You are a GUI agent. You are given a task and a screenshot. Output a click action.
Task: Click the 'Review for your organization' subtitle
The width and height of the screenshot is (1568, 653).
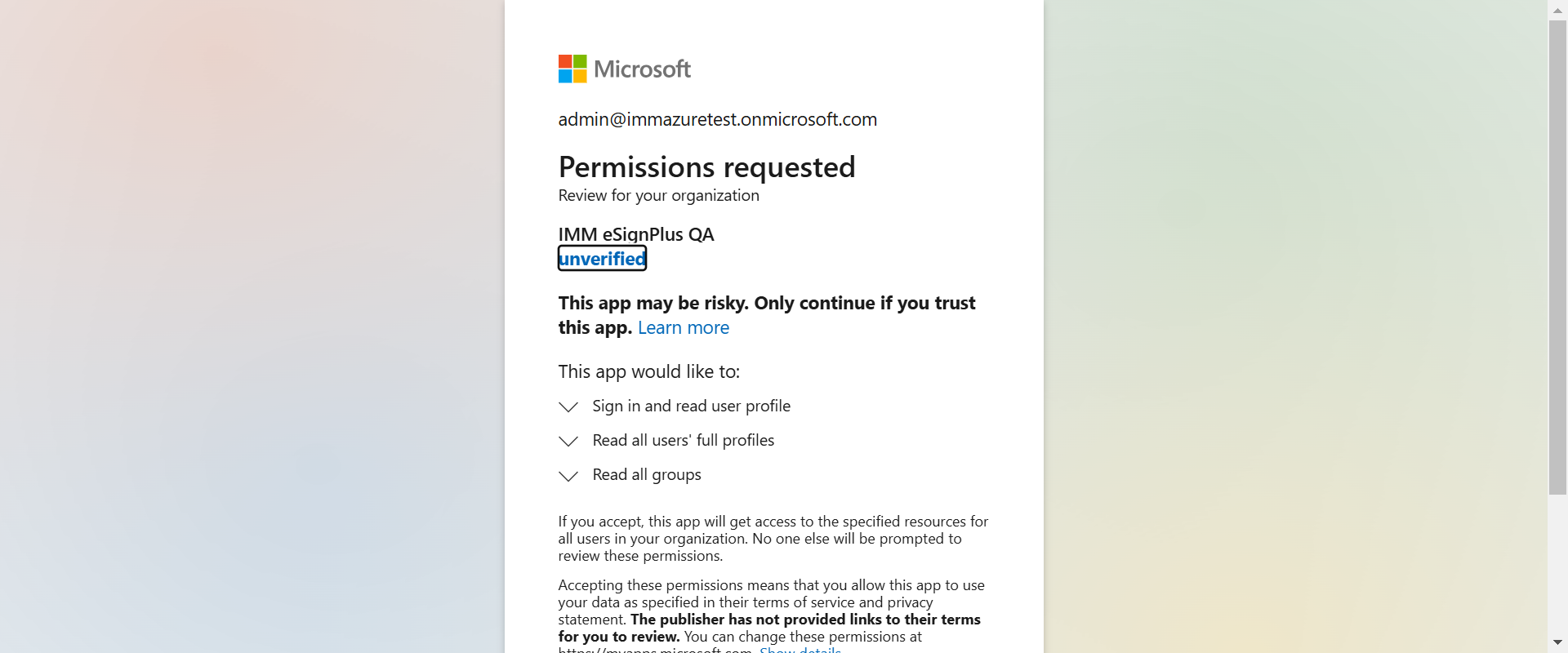[658, 196]
